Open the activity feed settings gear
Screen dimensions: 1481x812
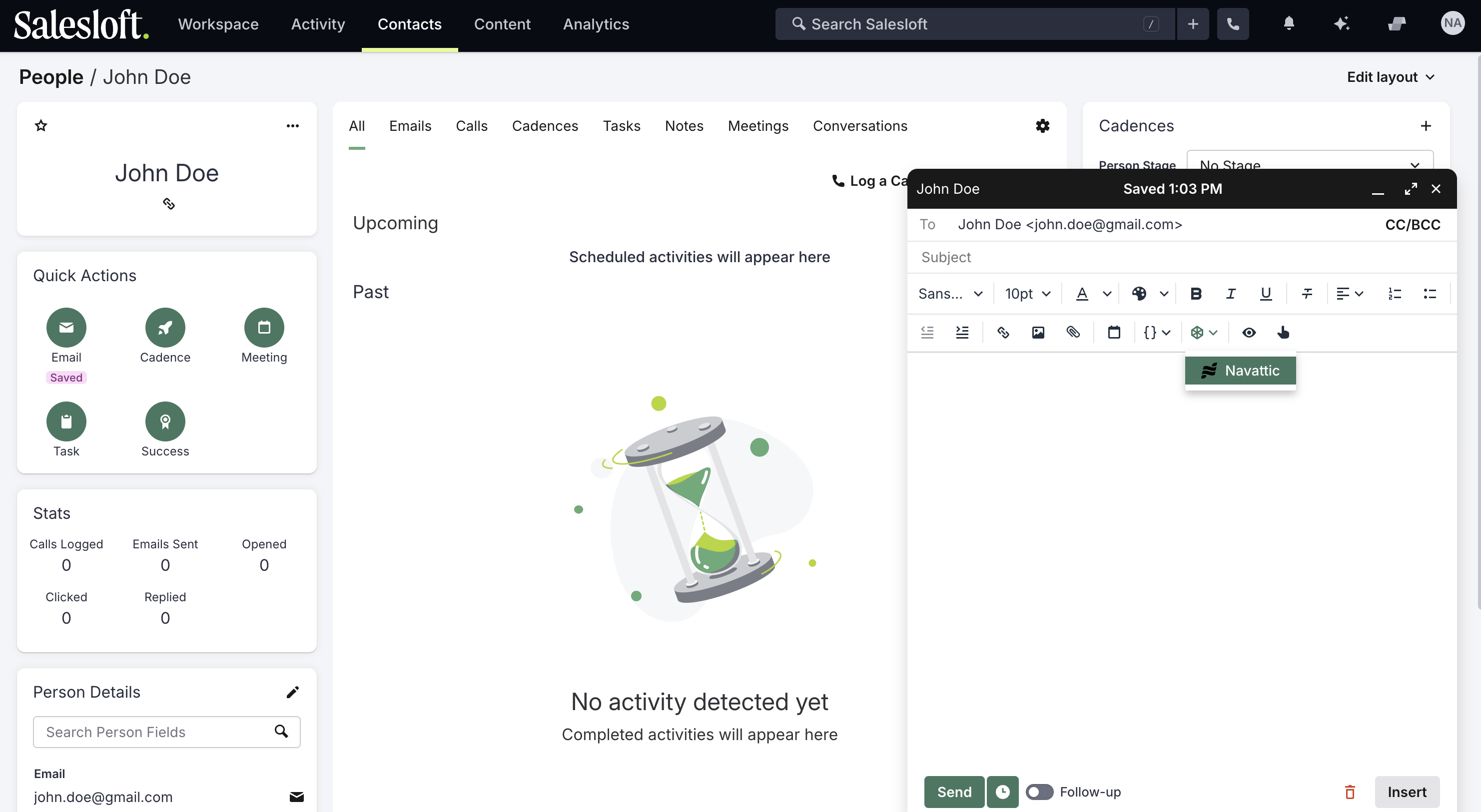coord(1042,126)
